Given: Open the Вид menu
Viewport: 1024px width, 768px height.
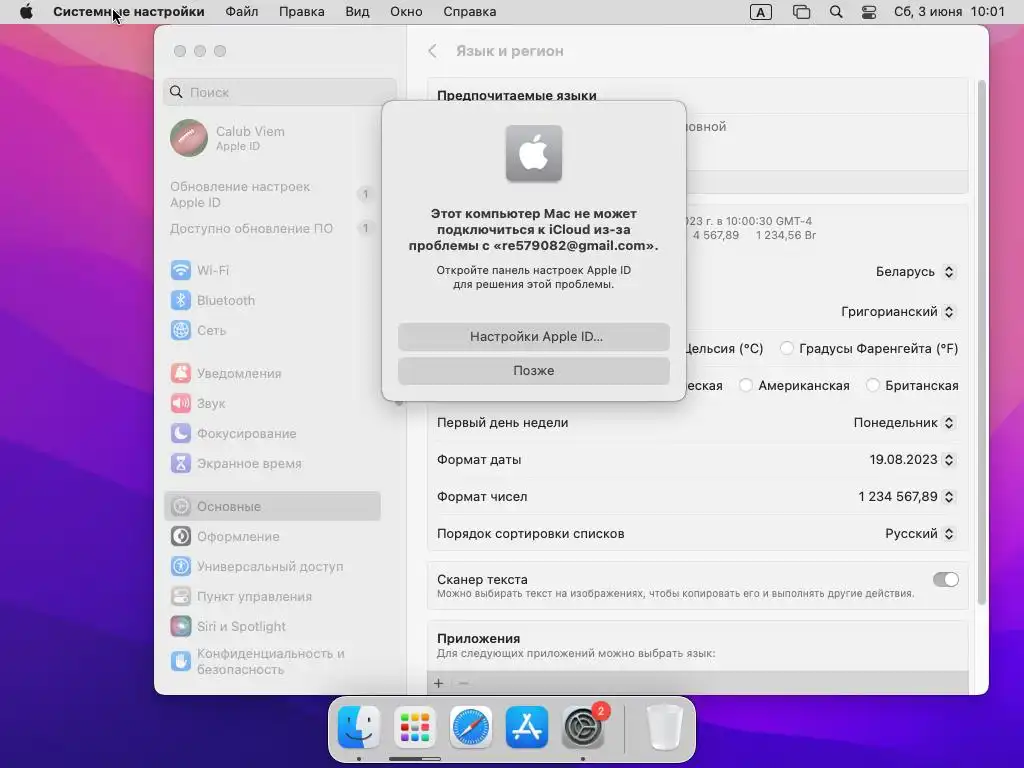Looking at the screenshot, I should [357, 12].
